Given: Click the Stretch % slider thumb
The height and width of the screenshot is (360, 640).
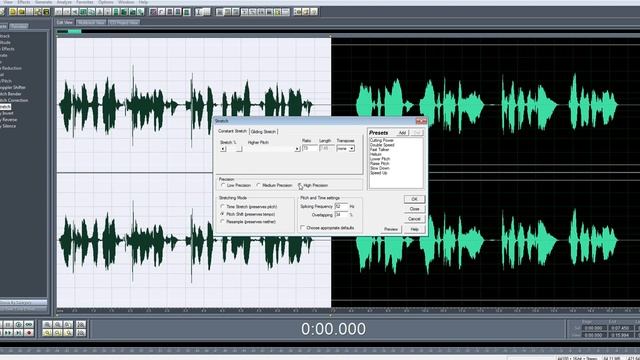Looking at the screenshot, I should (239, 149).
